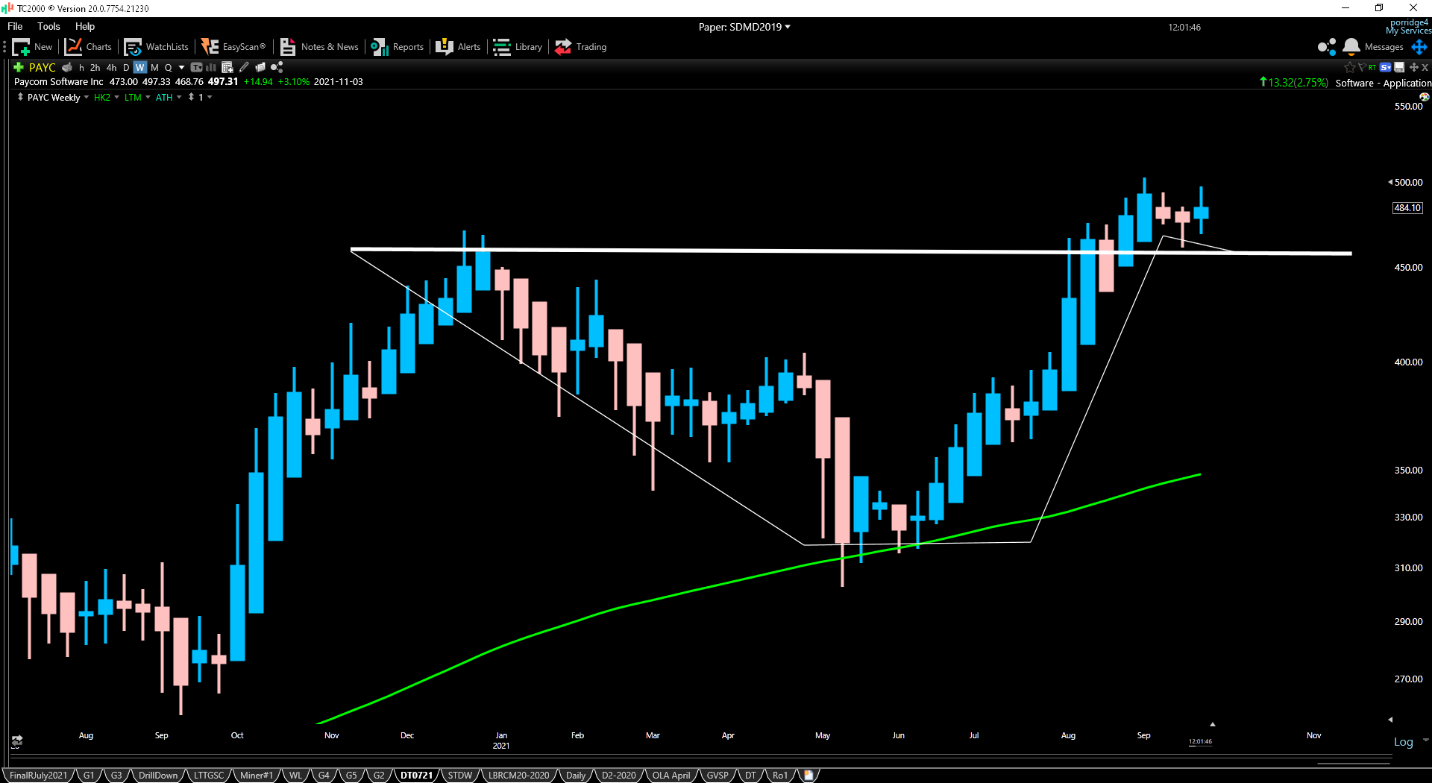Click the PAYC ticker symbol field

coord(42,67)
